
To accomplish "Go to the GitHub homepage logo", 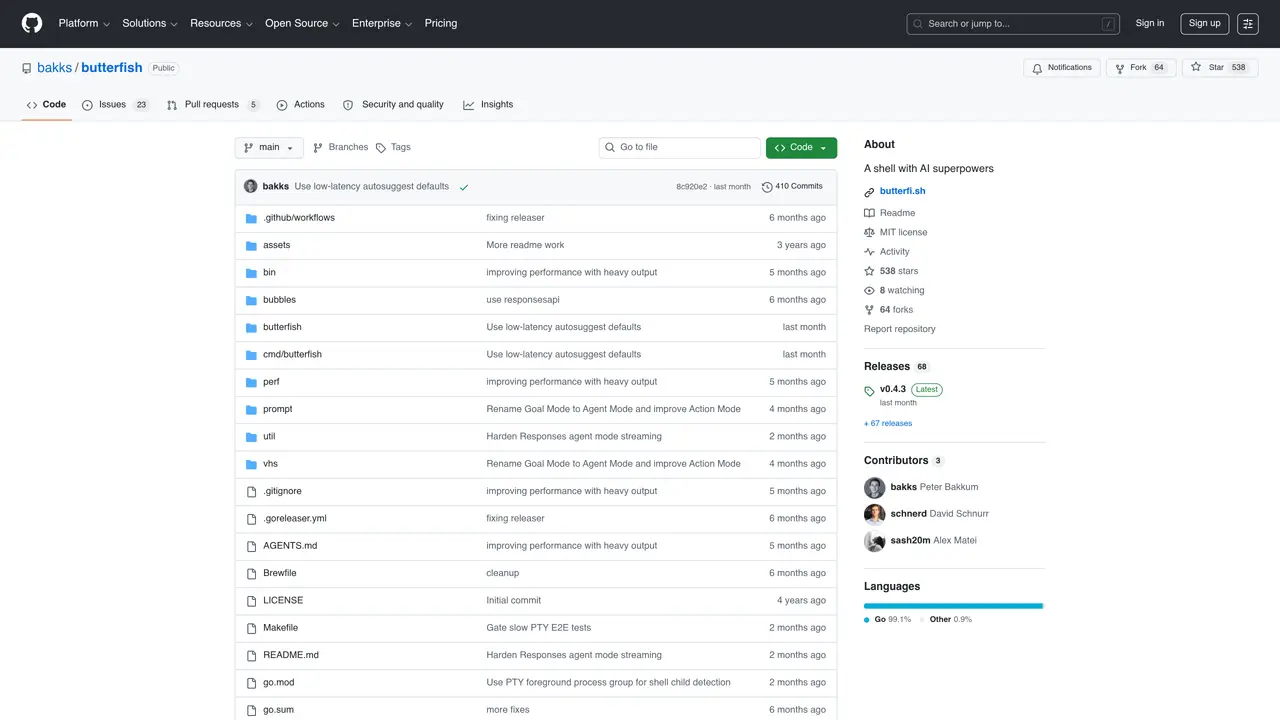I will pyautogui.click(x=32, y=23).
